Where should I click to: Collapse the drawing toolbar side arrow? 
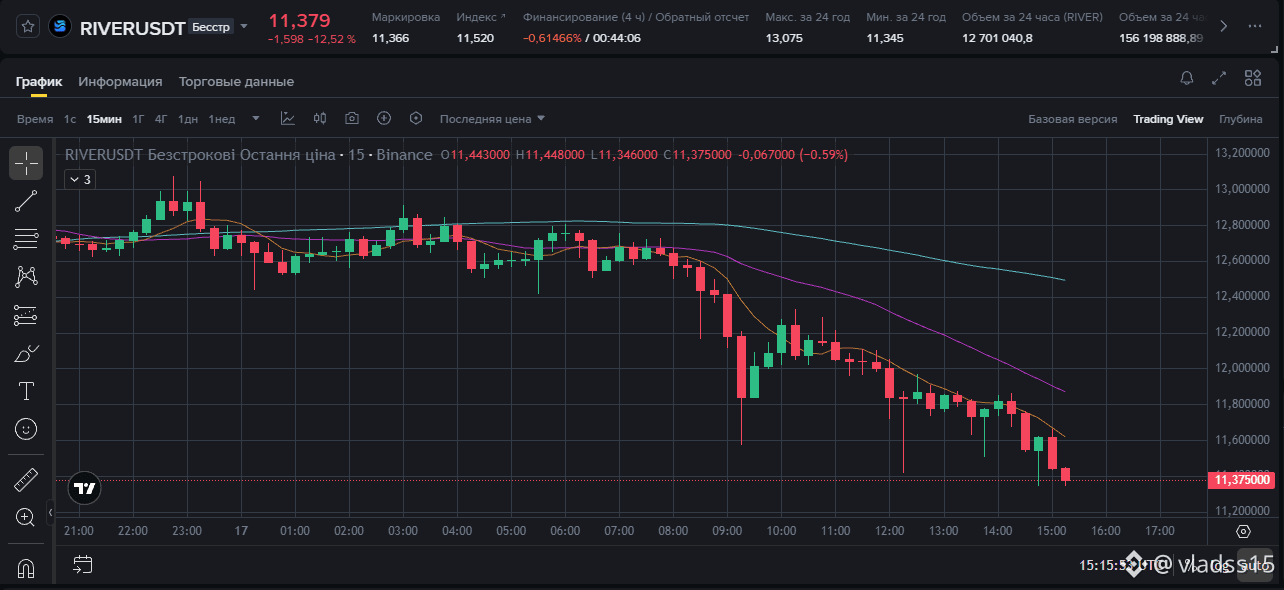point(50,514)
